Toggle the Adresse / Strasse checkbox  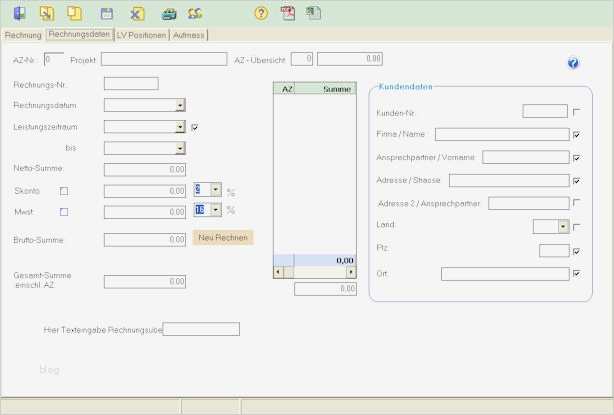pyautogui.click(x=576, y=180)
